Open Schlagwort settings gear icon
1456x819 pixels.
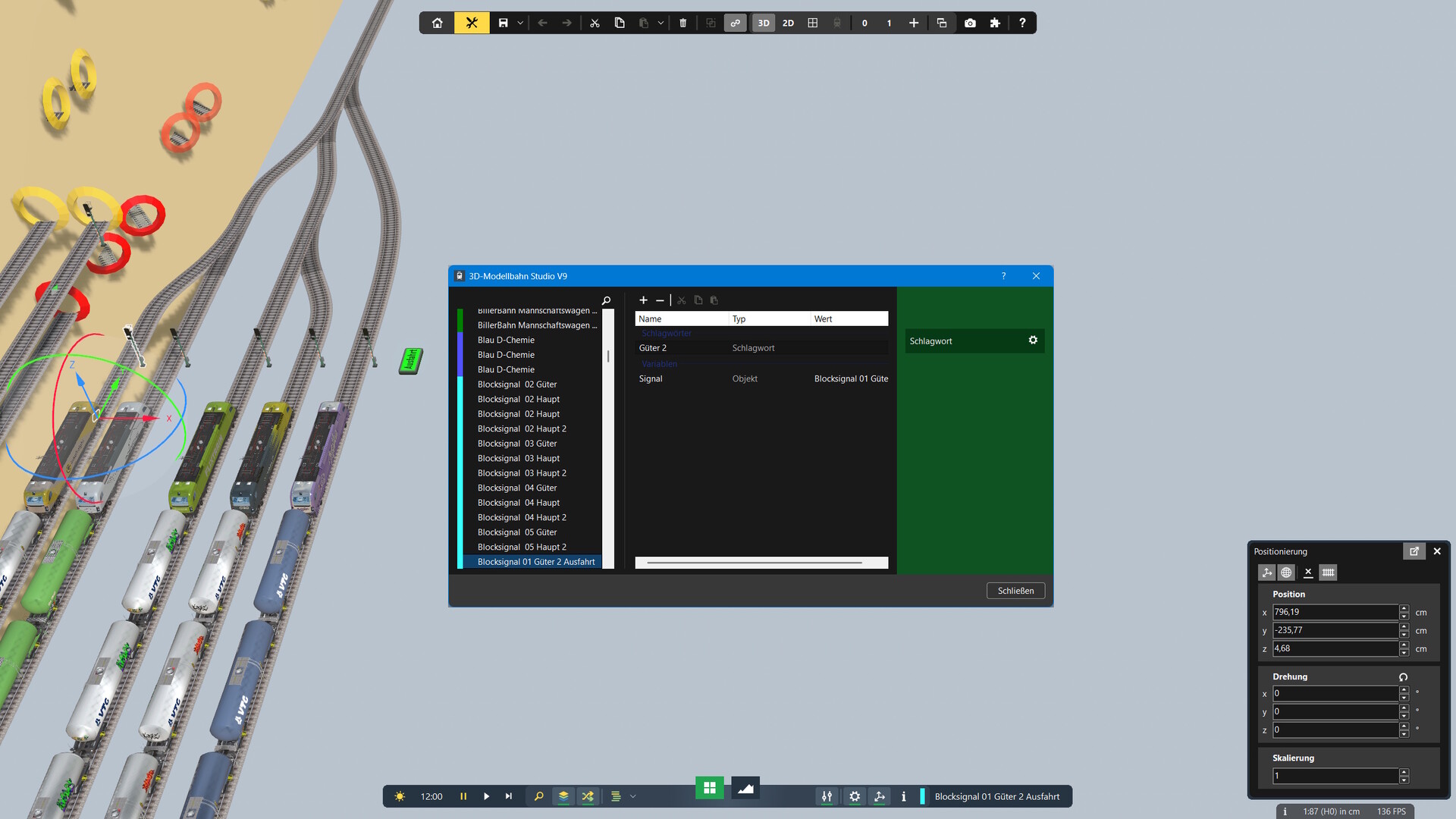(x=1033, y=340)
